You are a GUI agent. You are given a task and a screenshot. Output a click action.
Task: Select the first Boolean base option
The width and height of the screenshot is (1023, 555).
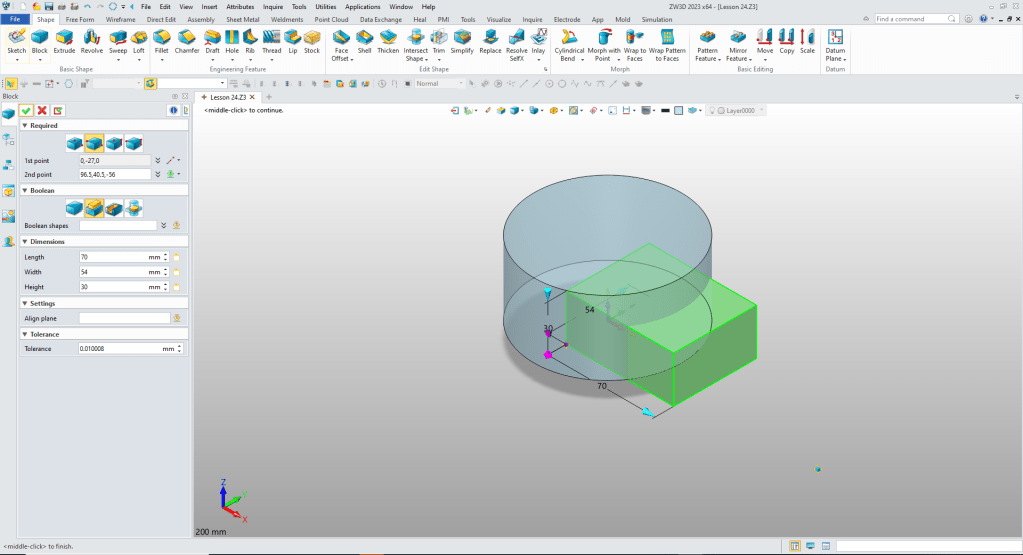pos(75,207)
